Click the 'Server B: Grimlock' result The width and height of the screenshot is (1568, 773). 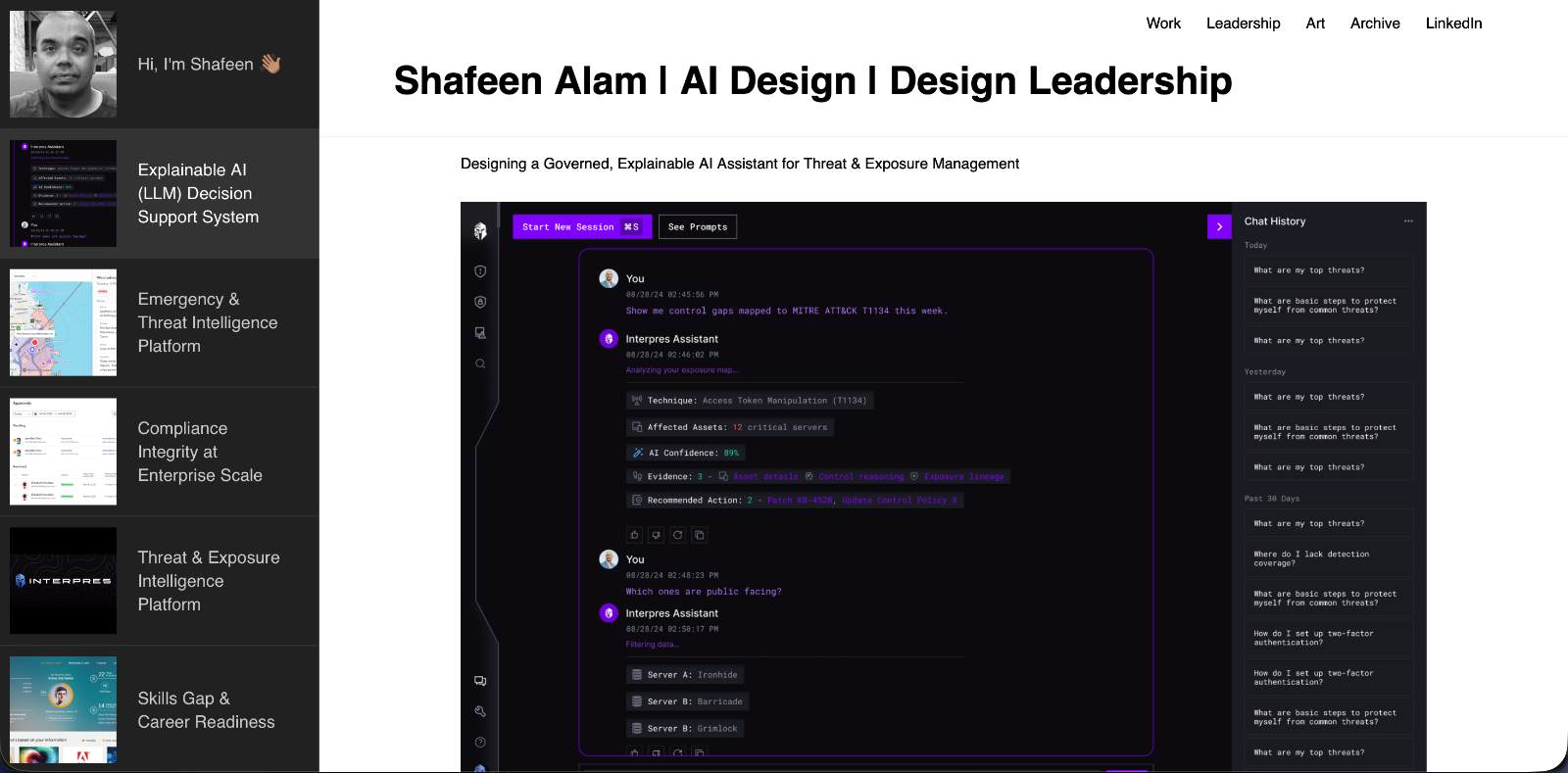tap(685, 728)
